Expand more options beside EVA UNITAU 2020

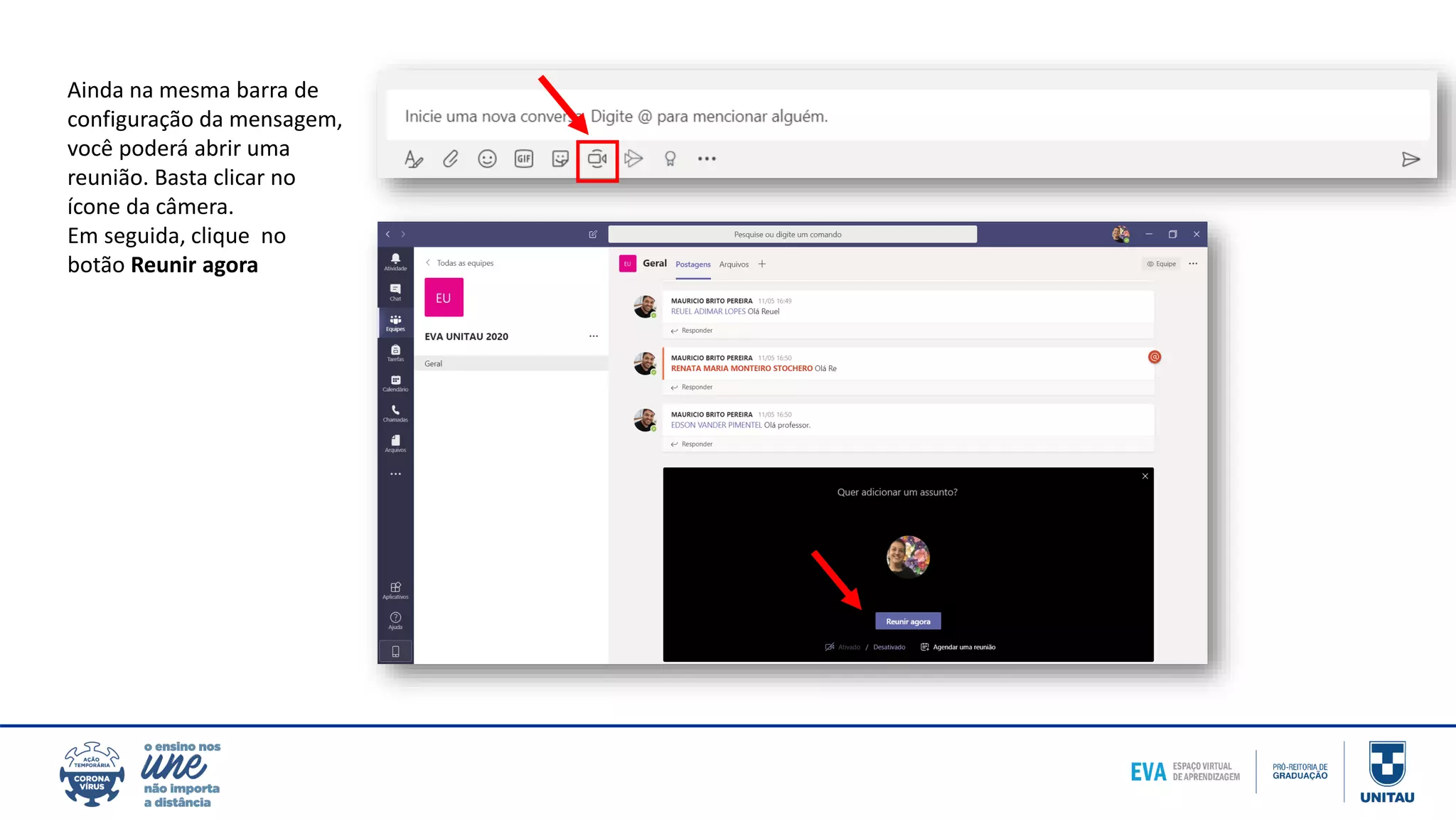coord(594,336)
